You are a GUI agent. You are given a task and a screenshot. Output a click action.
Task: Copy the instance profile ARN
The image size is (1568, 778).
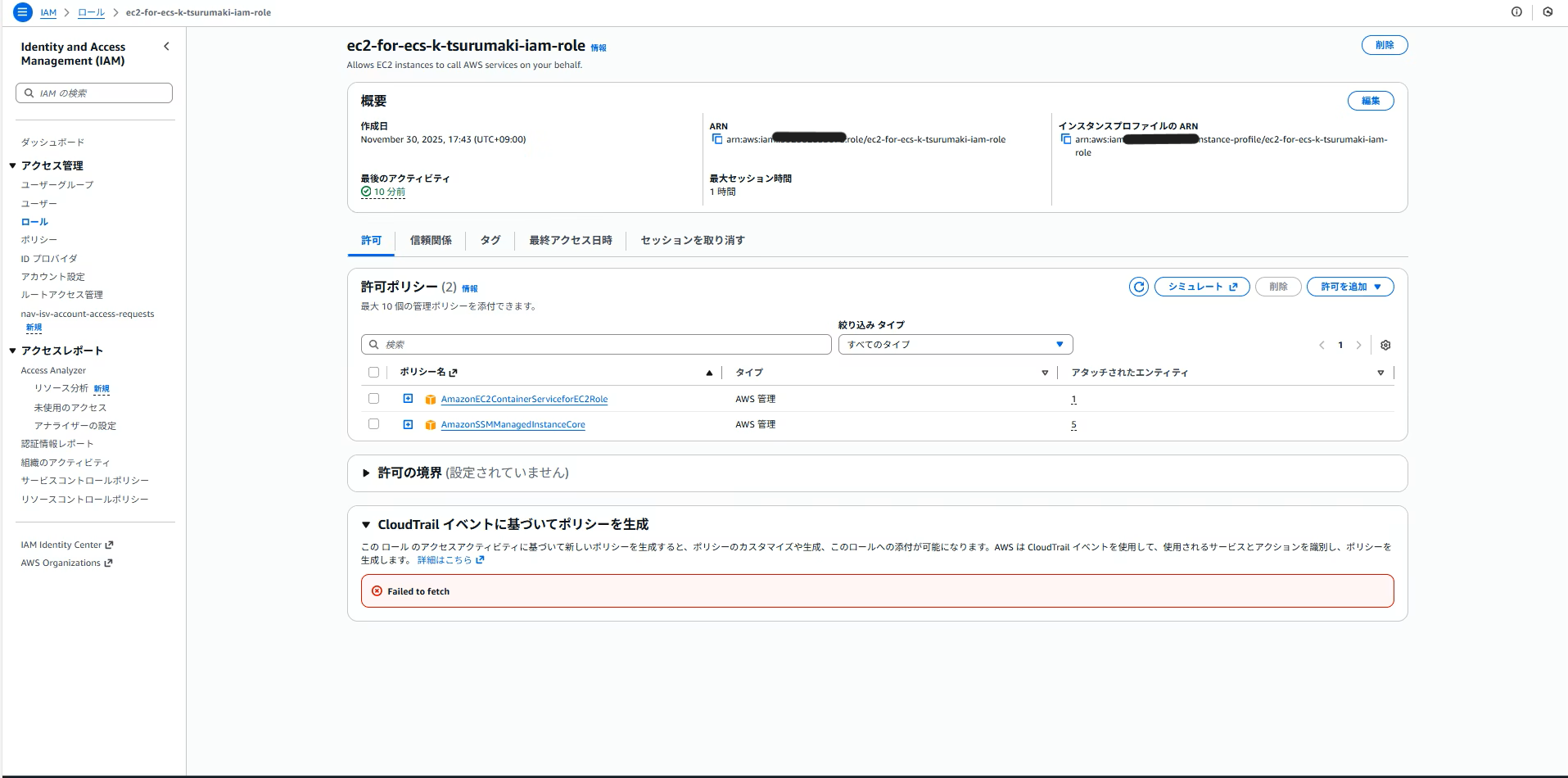tap(1065, 139)
